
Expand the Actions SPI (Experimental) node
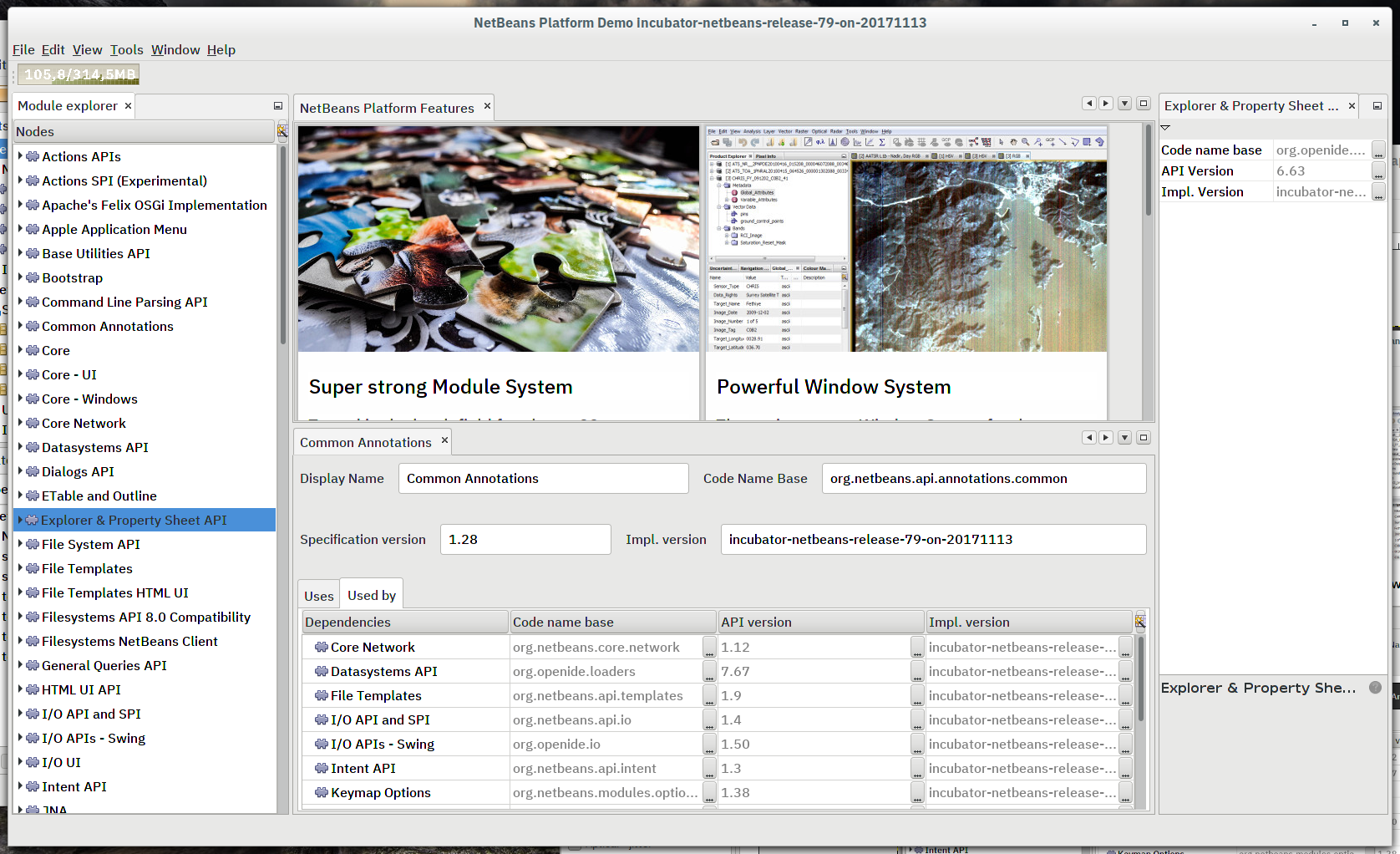20,180
